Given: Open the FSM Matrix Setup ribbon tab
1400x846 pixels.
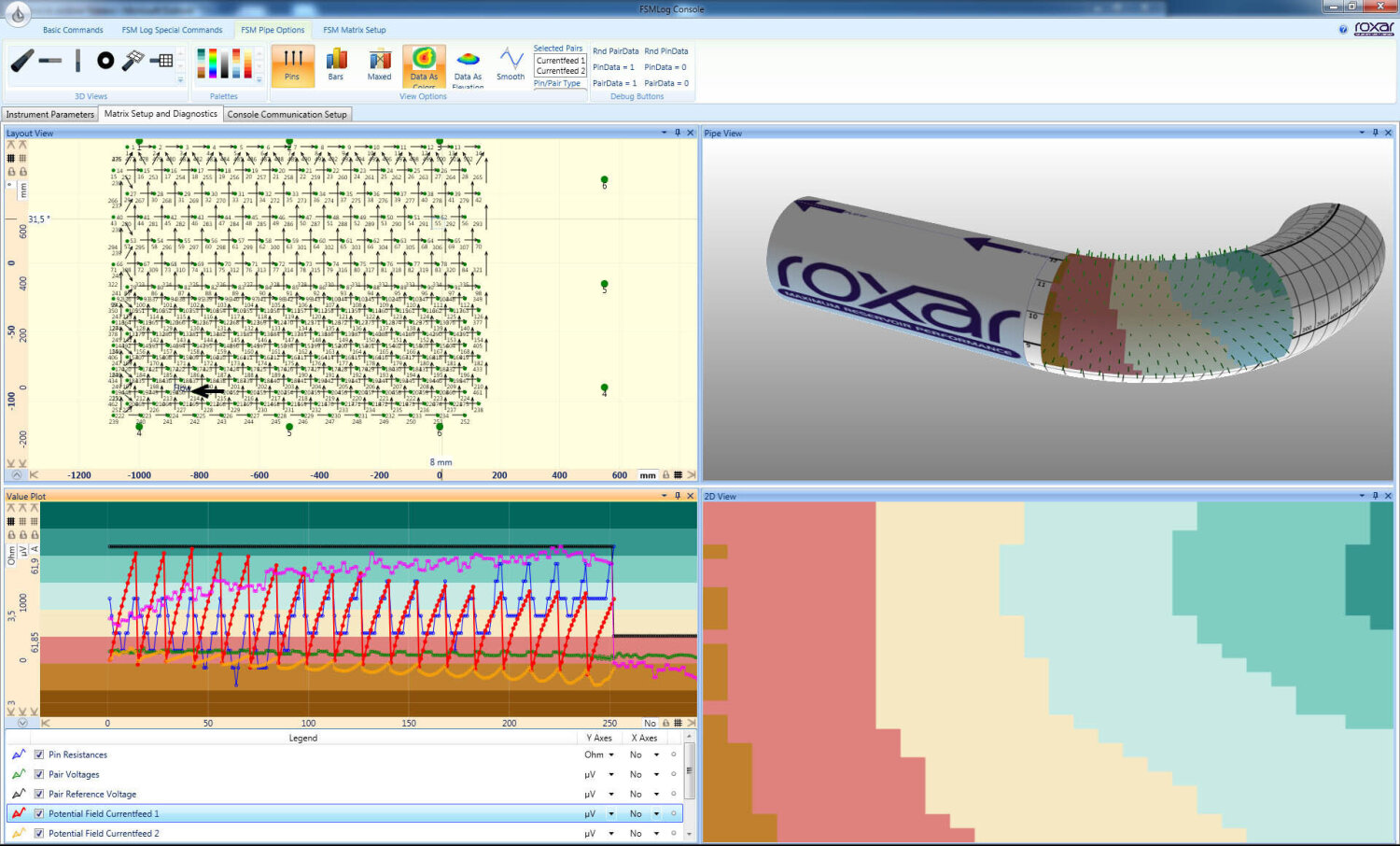Looking at the screenshot, I should [x=355, y=30].
